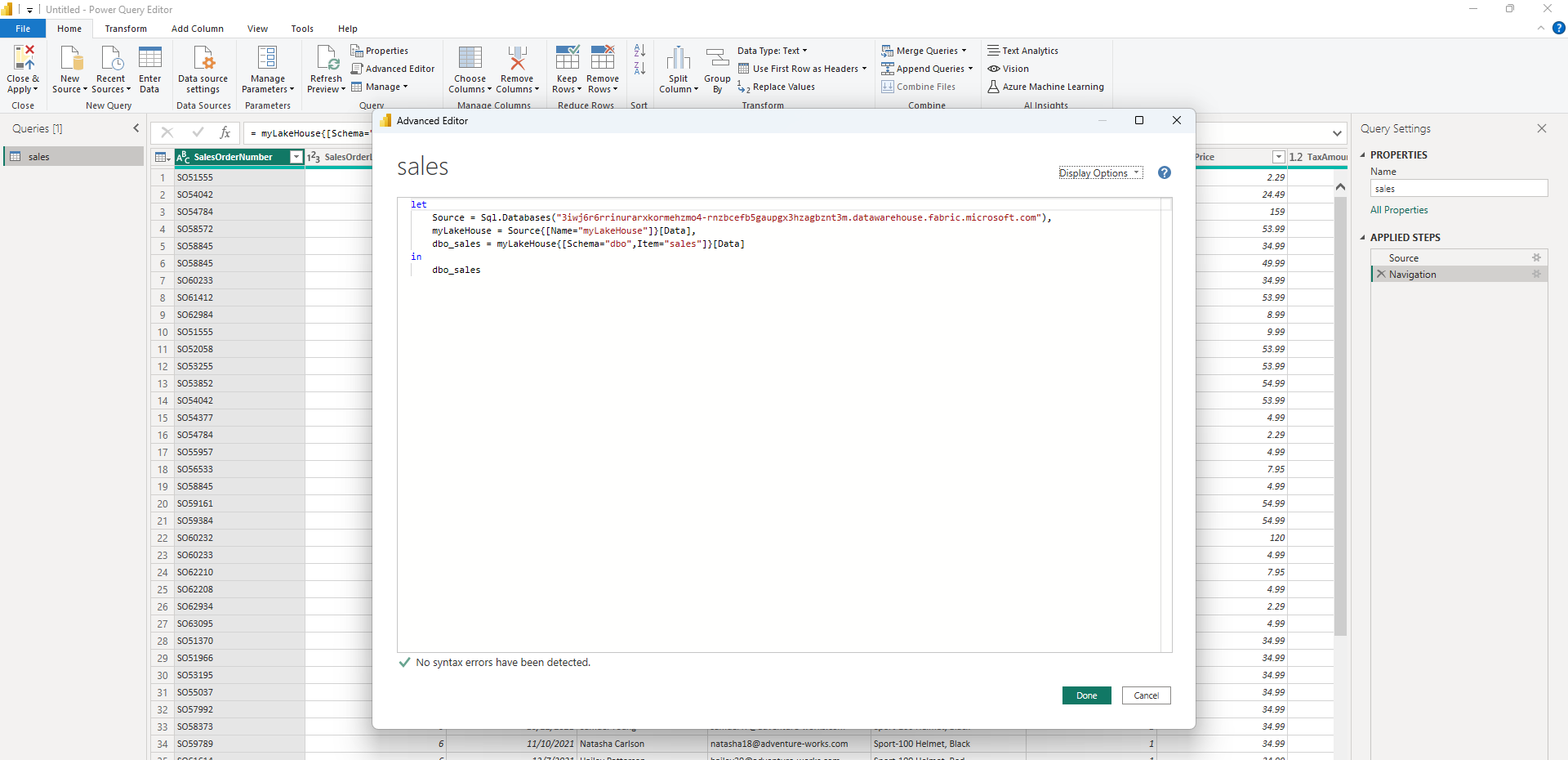Image resolution: width=1568 pixels, height=760 pixels.
Task: Click the Done button
Action: point(1086,695)
